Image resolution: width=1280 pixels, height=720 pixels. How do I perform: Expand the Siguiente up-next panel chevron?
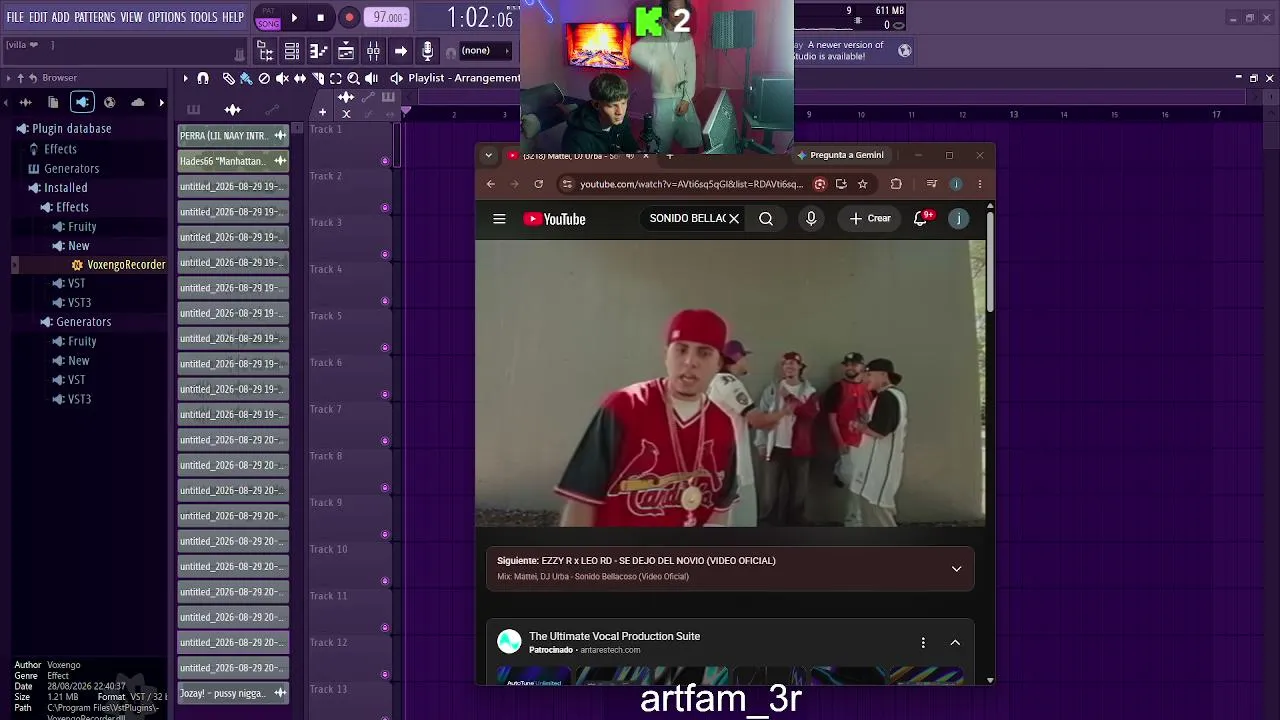point(956,569)
